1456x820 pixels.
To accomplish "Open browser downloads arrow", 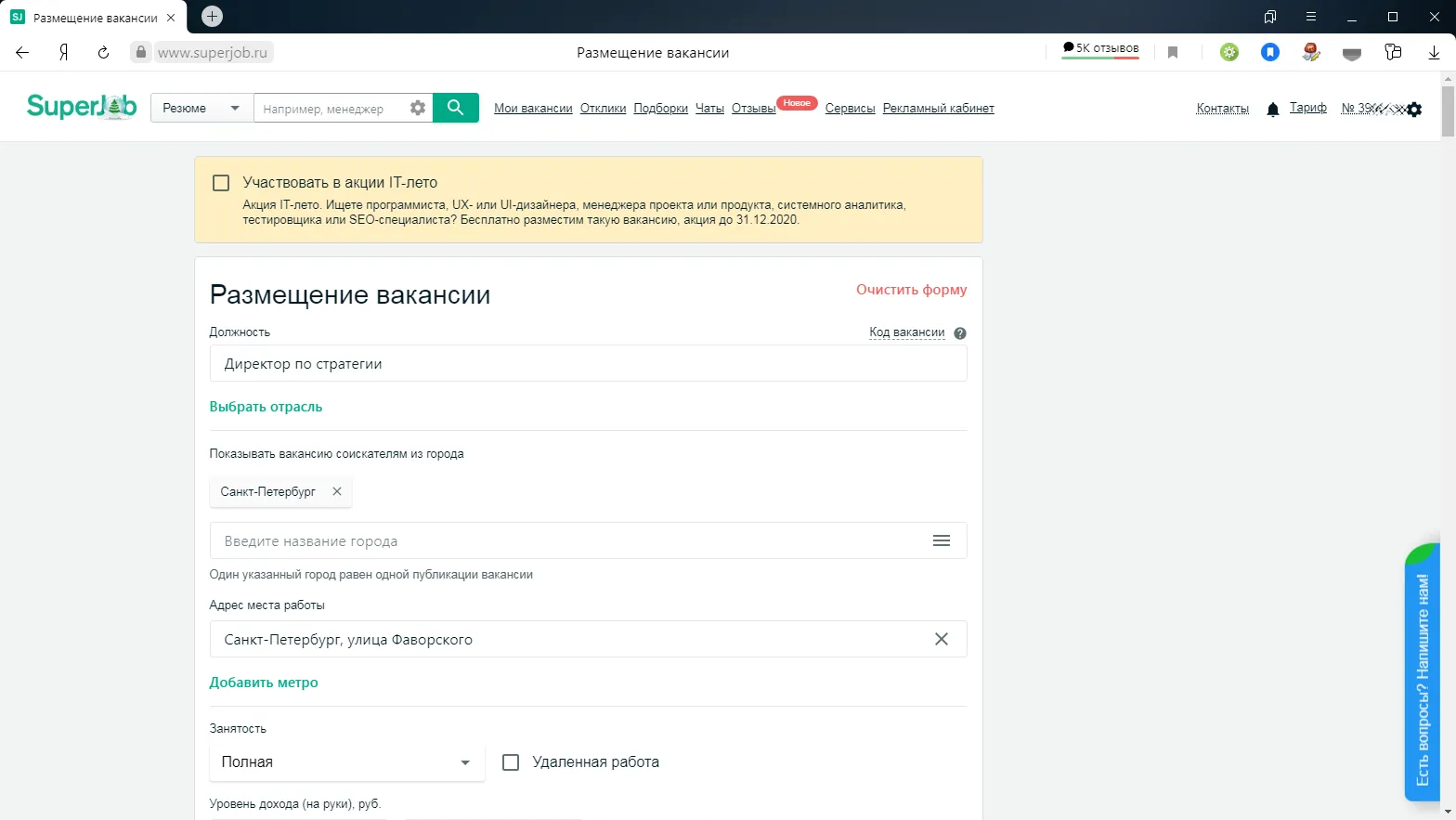I will [1434, 53].
